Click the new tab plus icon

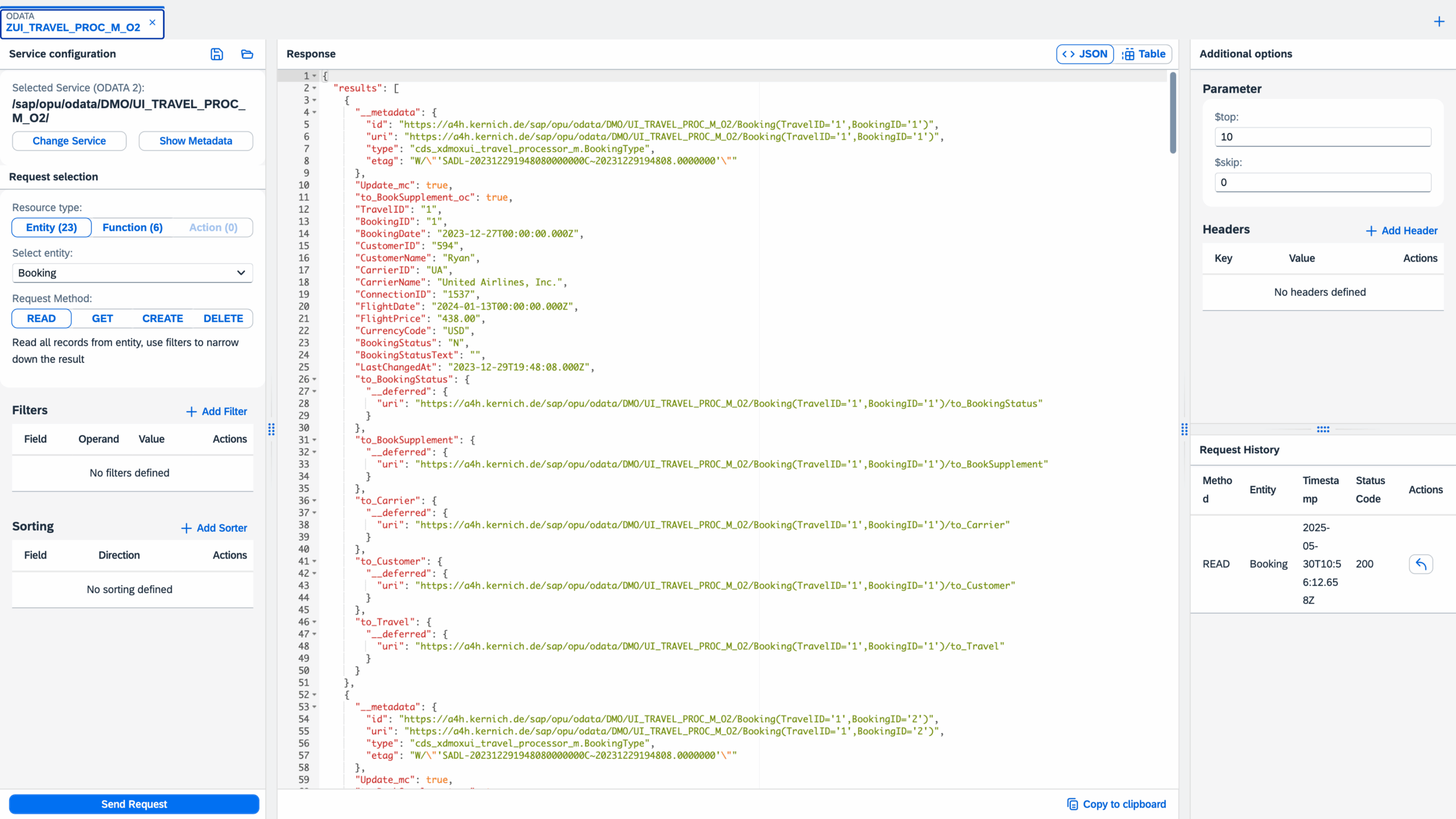click(1439, 22)
